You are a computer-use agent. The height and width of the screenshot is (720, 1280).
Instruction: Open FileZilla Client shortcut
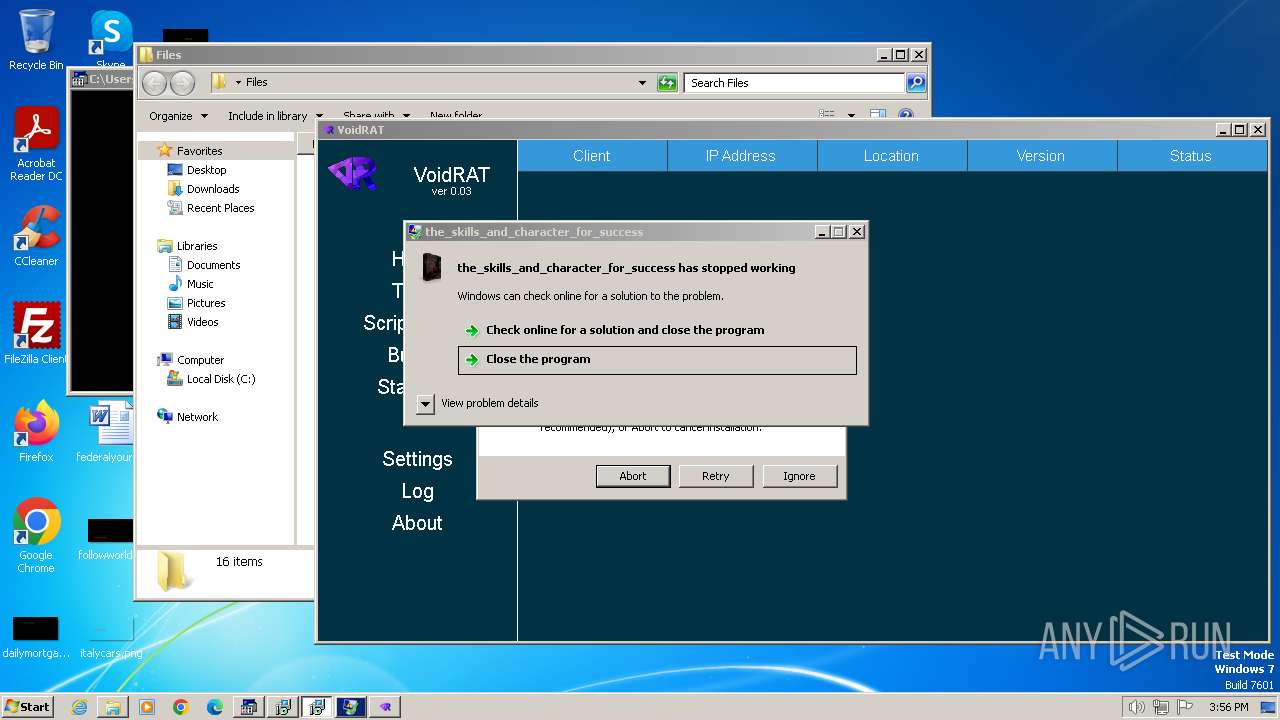pos(36,334)
